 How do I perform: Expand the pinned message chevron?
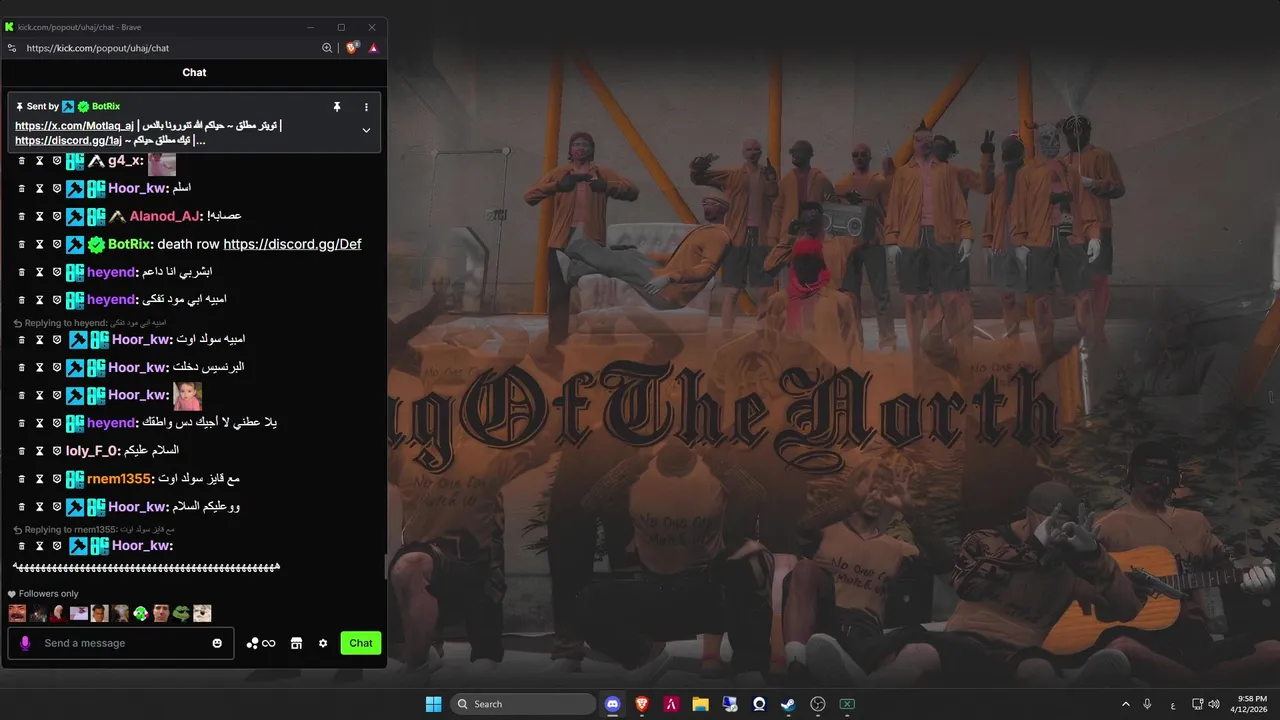[366, 130]
